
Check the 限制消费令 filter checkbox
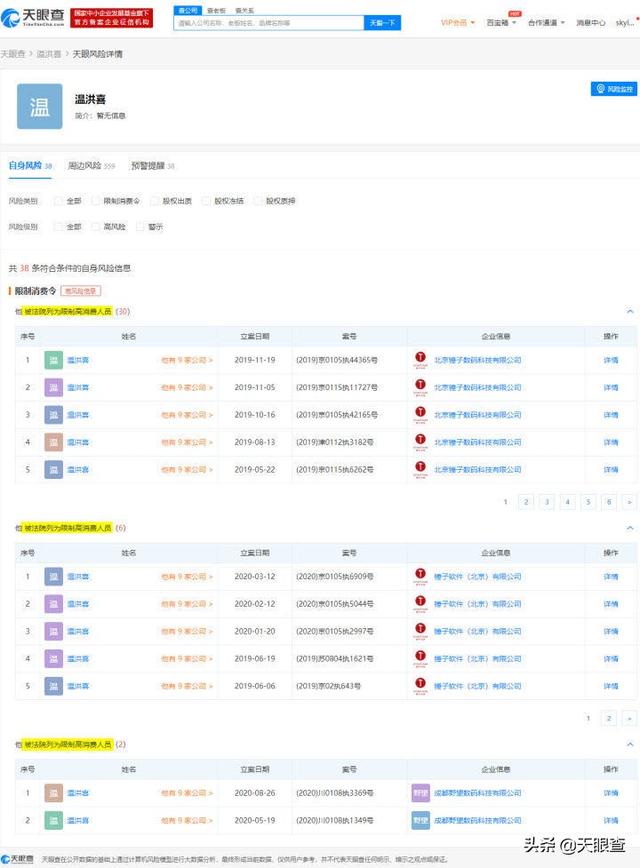95,201
